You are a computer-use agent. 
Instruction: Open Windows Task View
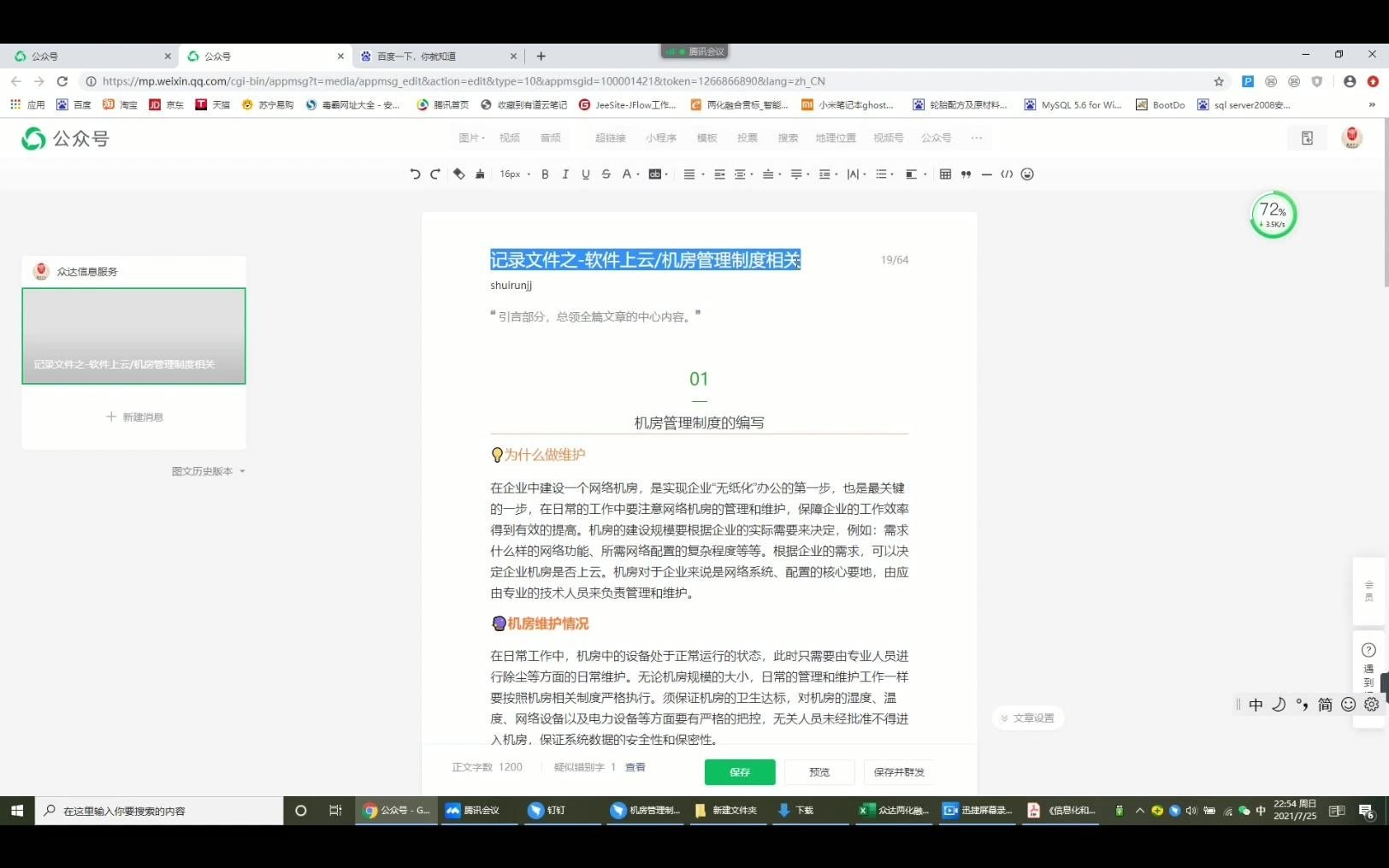coord(335,811)
